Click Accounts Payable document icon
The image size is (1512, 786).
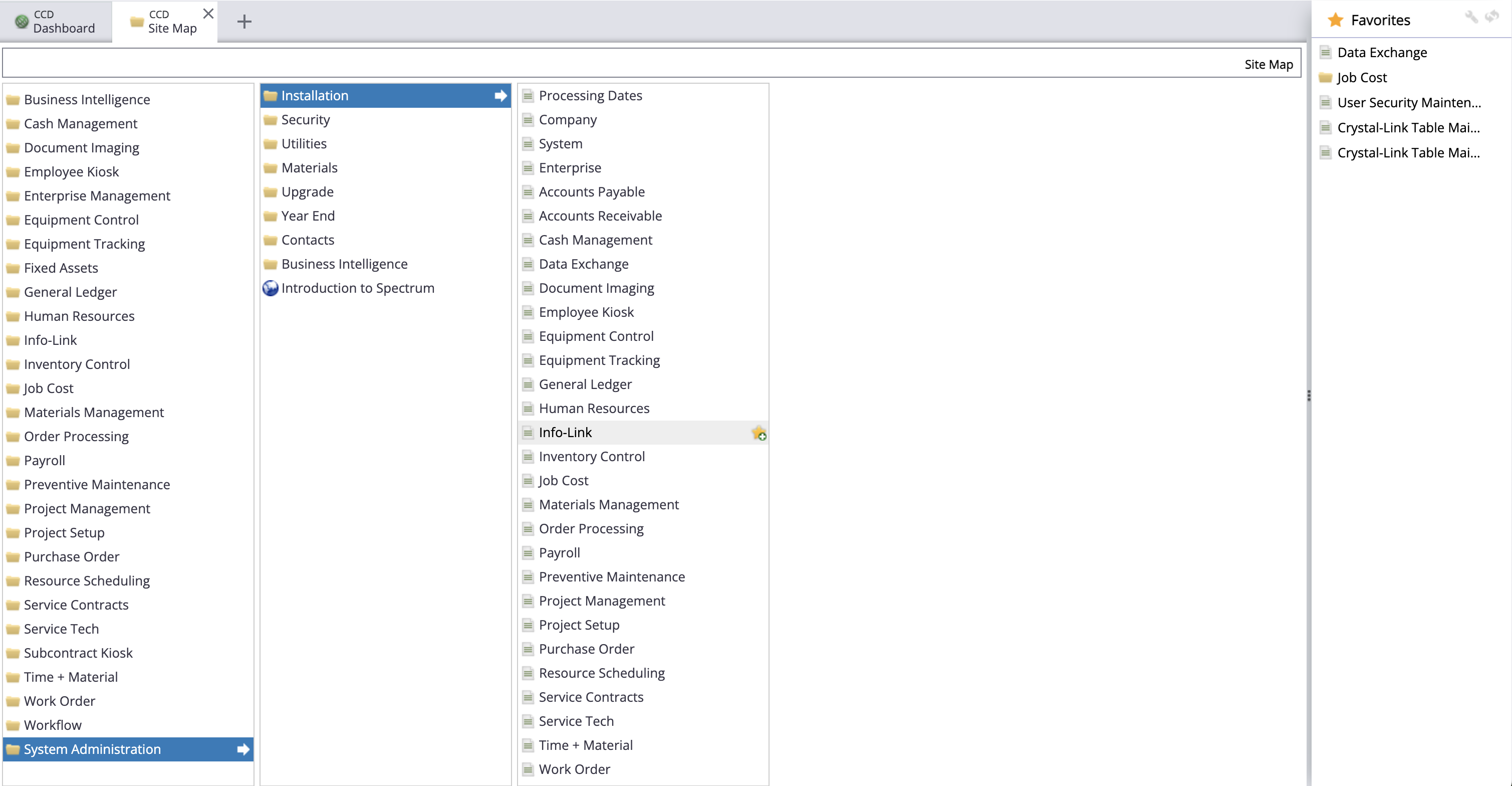click(x=528, y=192)
